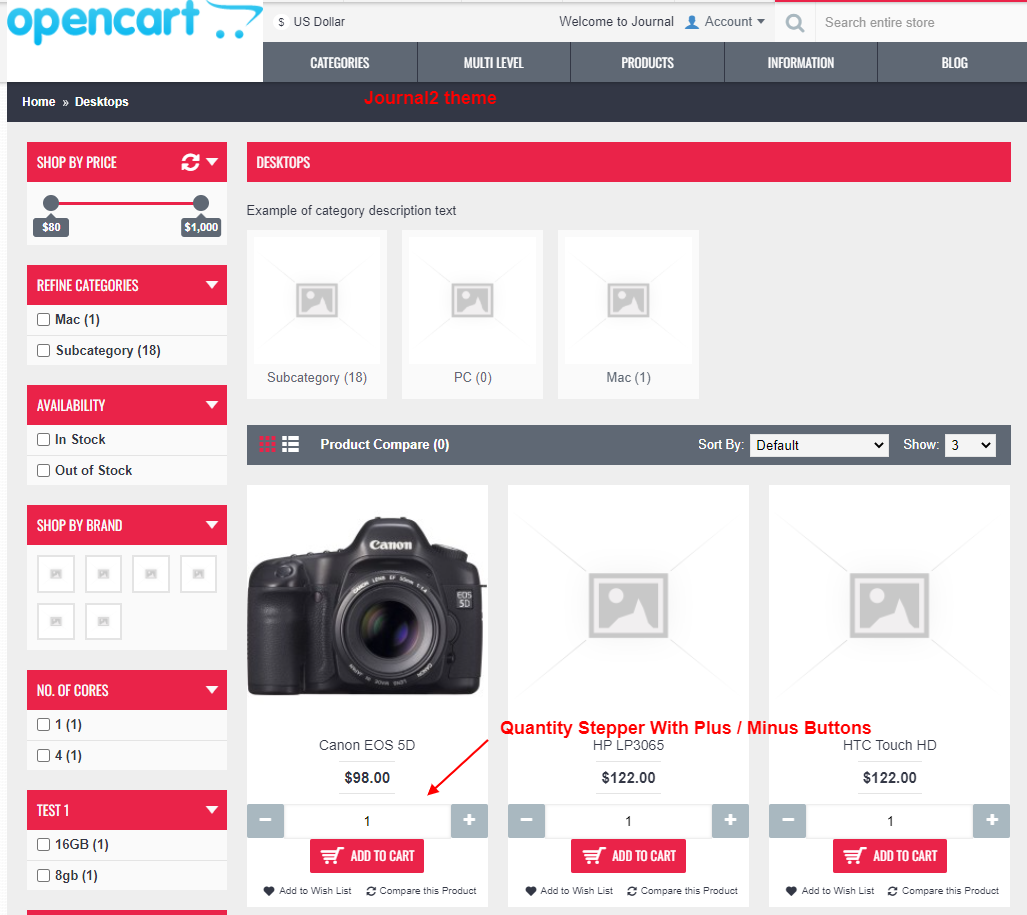Reset the Shop By Price filter

point(190,162)
